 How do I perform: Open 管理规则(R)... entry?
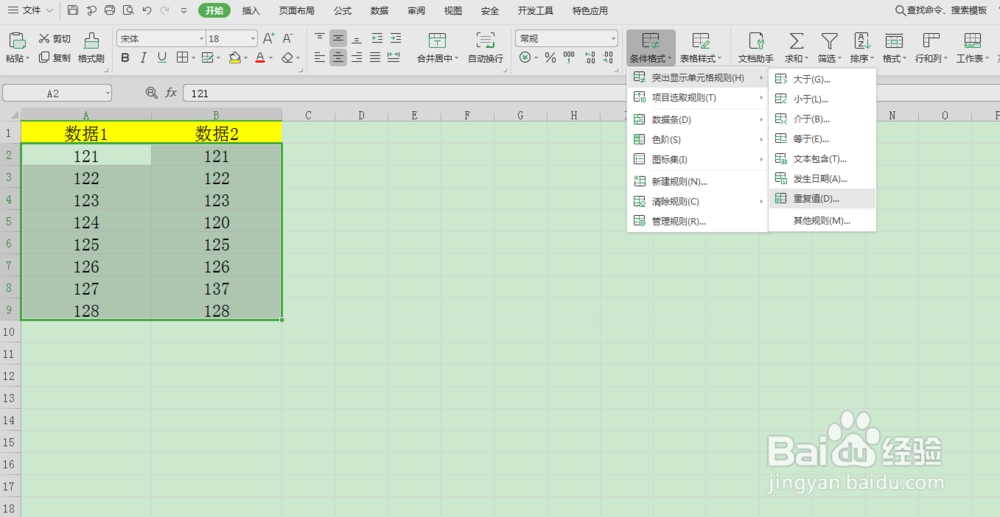pos(698,221)
